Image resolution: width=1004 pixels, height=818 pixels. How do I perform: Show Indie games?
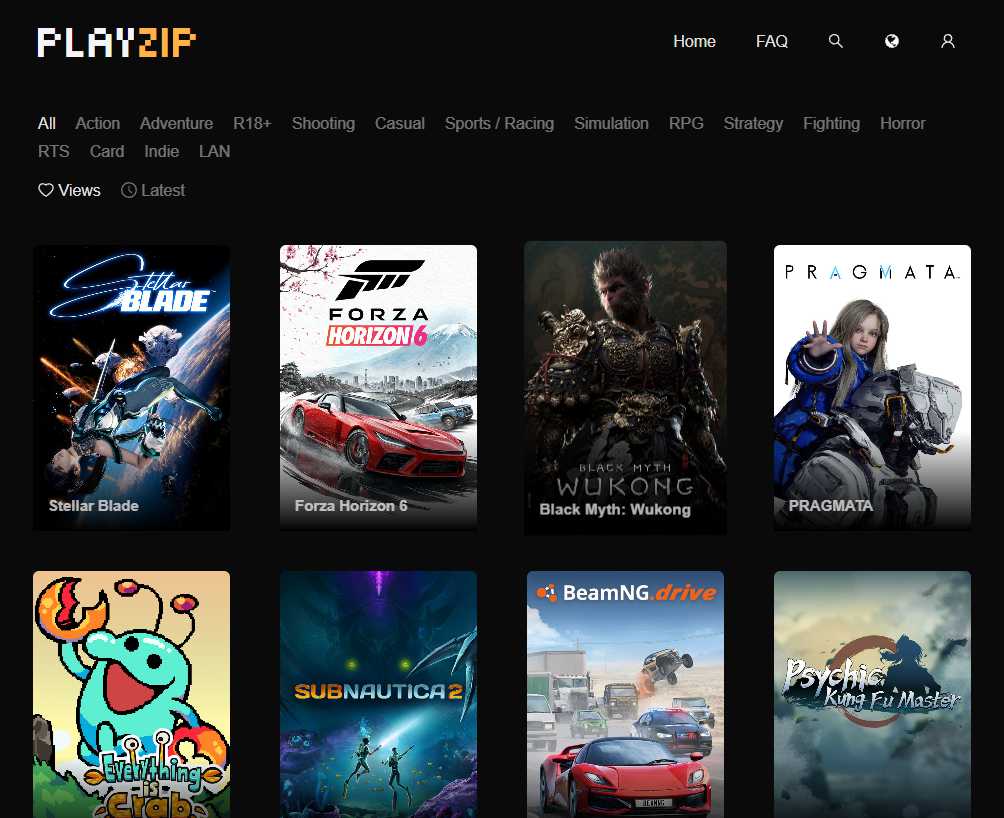click(161, 151)
